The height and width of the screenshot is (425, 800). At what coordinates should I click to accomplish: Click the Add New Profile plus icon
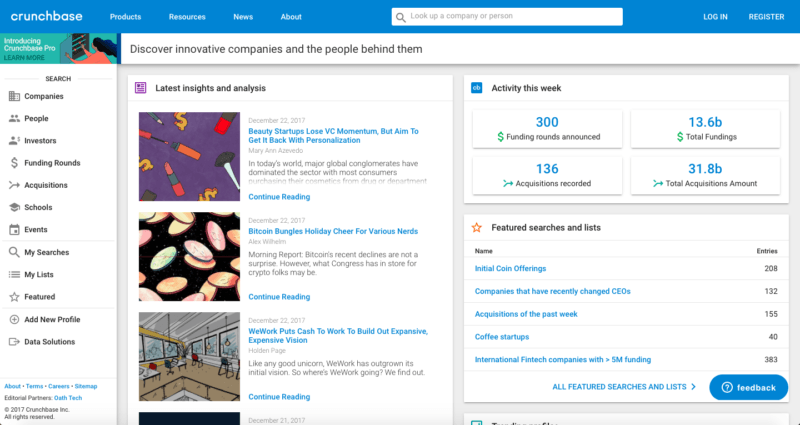[14, 319]
